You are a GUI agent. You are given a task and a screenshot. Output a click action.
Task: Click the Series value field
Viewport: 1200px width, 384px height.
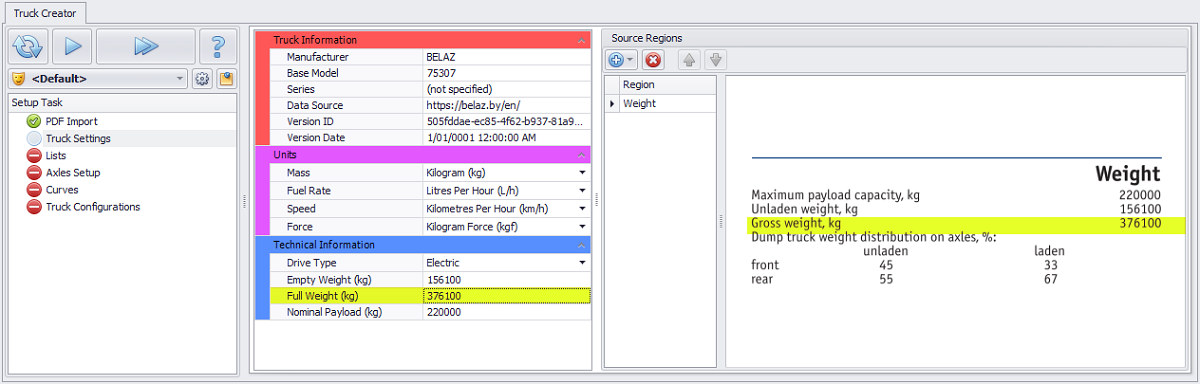point(506,89)
